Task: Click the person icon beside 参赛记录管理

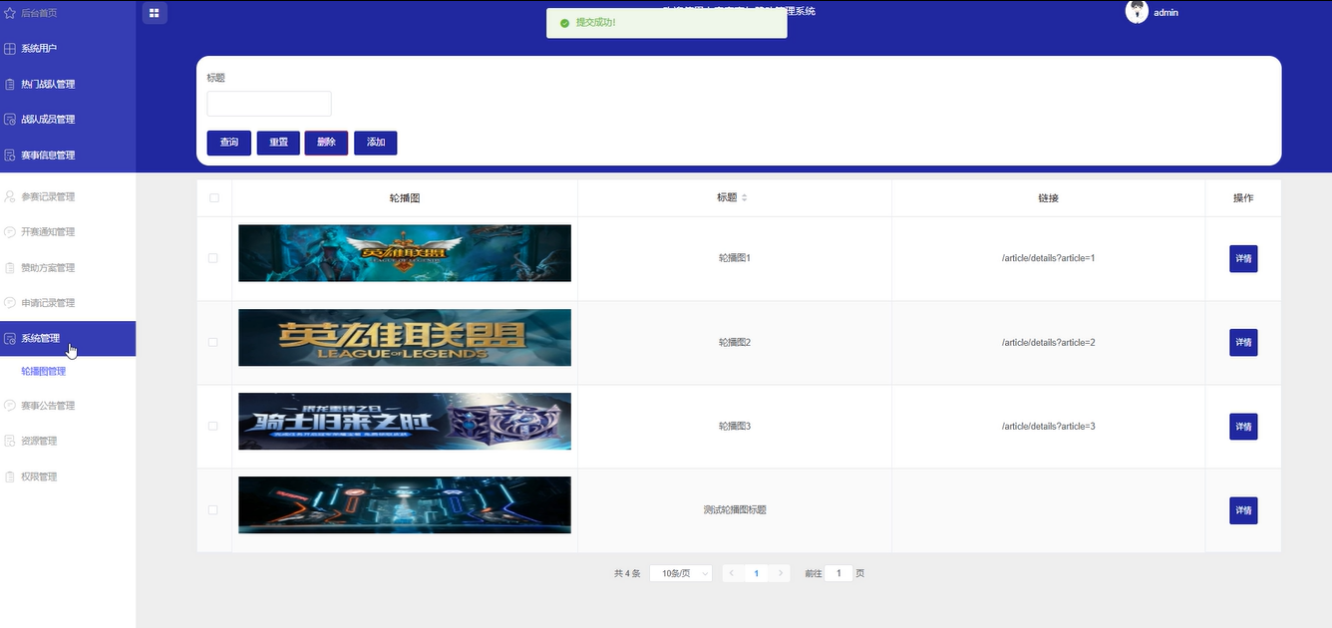Action: 10,196
